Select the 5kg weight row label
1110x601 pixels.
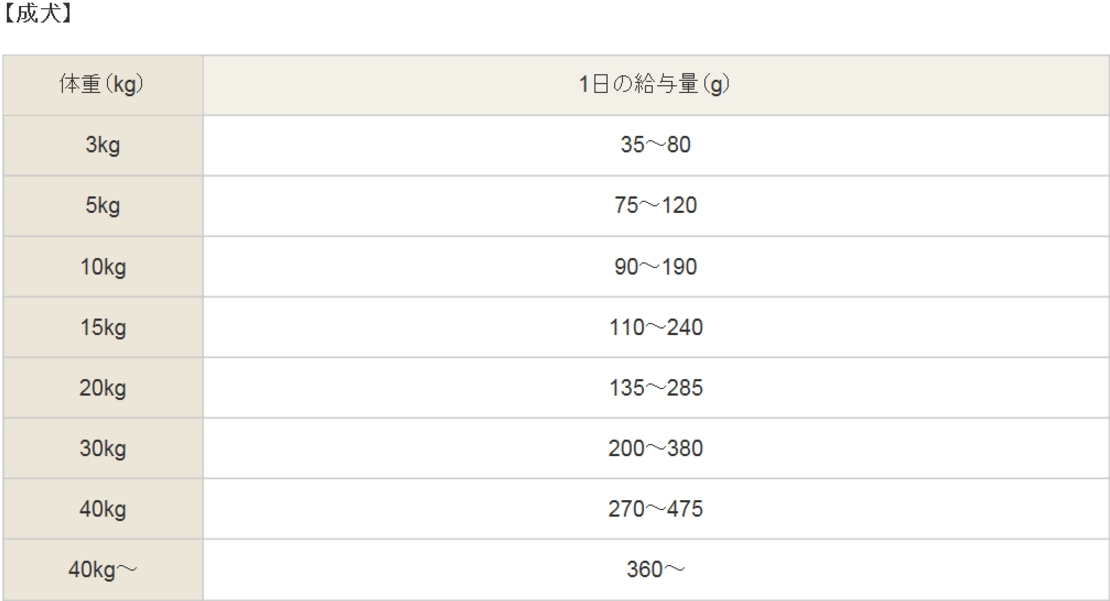pos(102,207)
